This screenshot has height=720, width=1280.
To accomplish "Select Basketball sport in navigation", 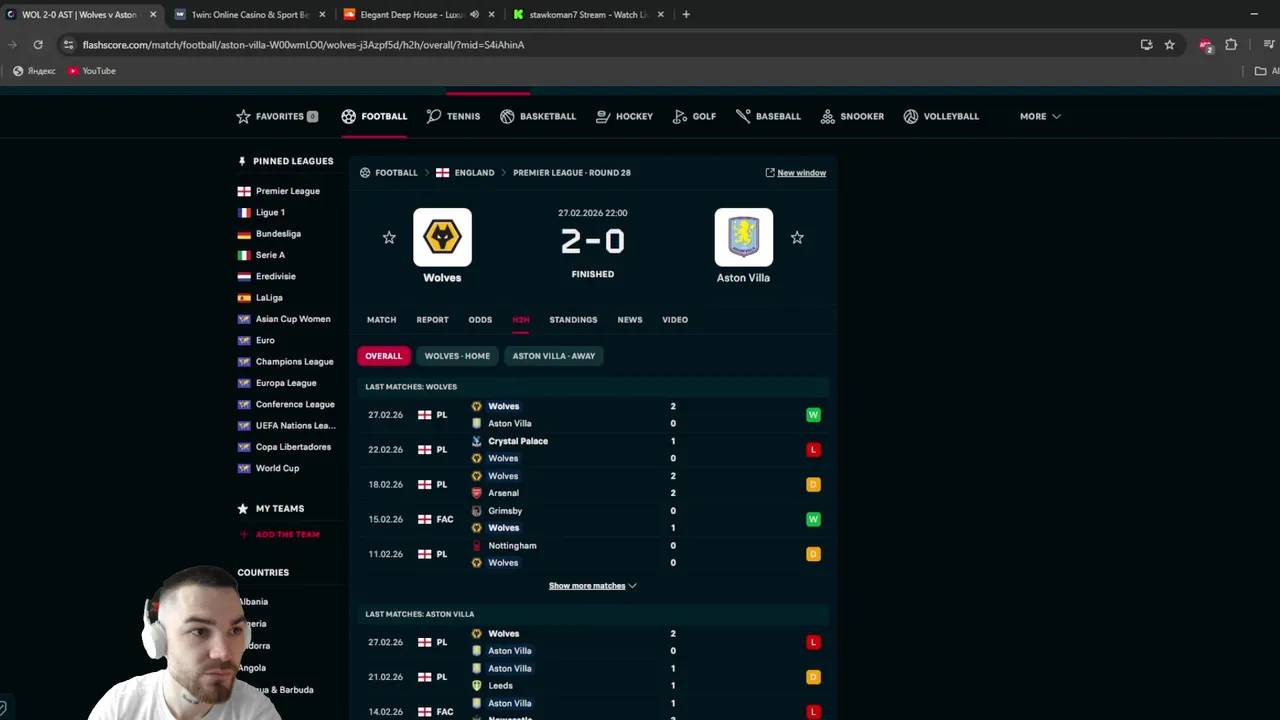I will [538, 116].
